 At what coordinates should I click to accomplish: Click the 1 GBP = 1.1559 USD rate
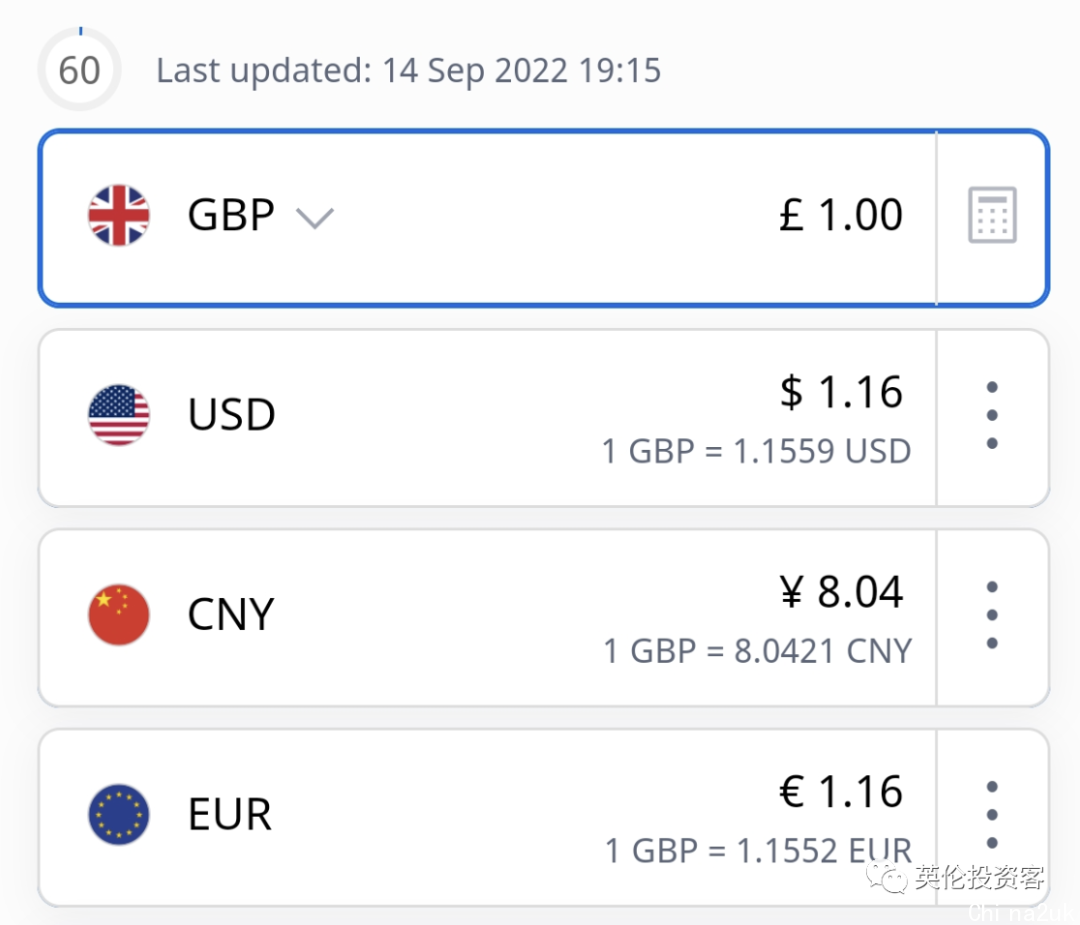[x=756, y=452]
